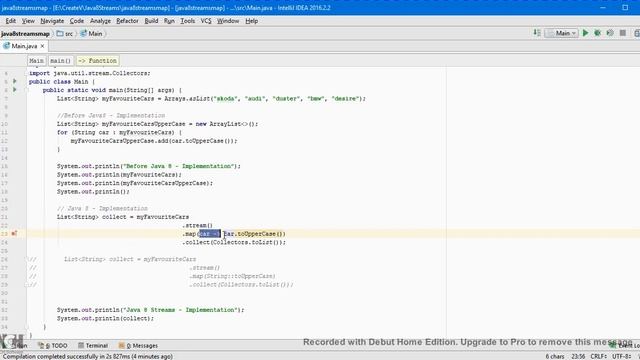This screenshot has width=640, height=360.
Task: Open the Edit menu
Action: (10, 21)
